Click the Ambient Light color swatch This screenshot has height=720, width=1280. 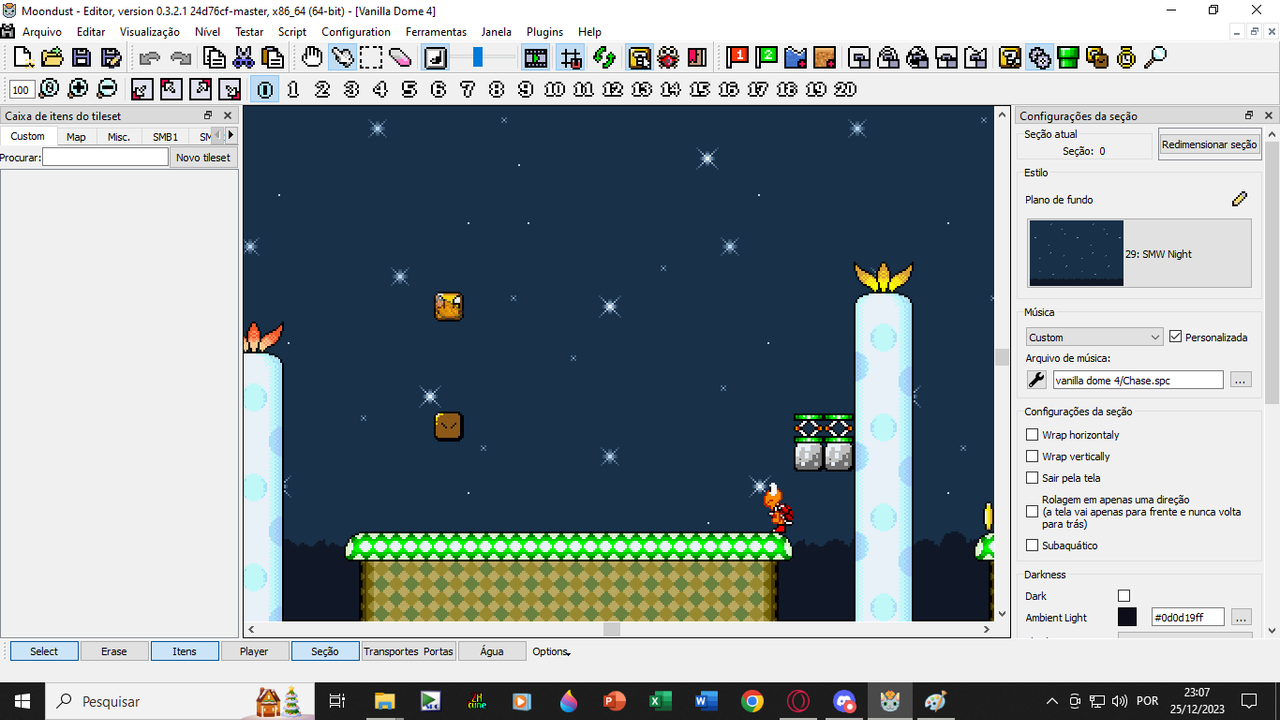tap(1127, 617)
